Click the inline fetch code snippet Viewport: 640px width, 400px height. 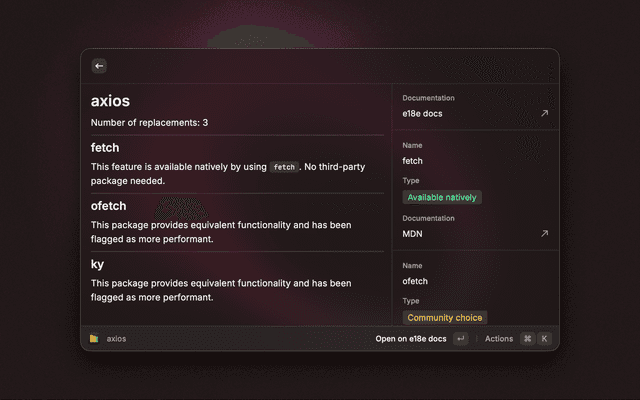click(x=284, y=167)
